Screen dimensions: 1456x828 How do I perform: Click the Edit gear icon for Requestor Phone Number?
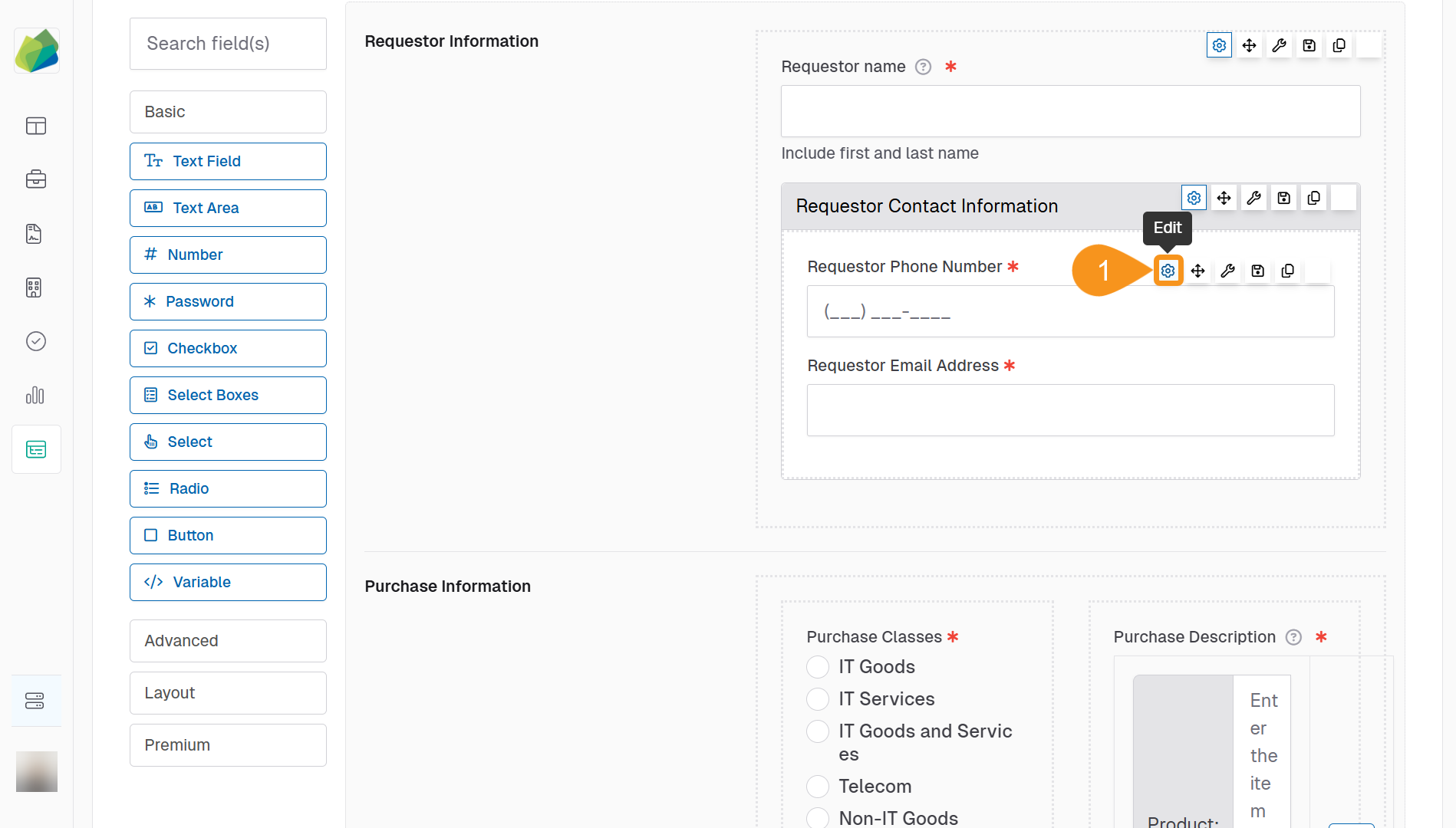[1168, 271]
